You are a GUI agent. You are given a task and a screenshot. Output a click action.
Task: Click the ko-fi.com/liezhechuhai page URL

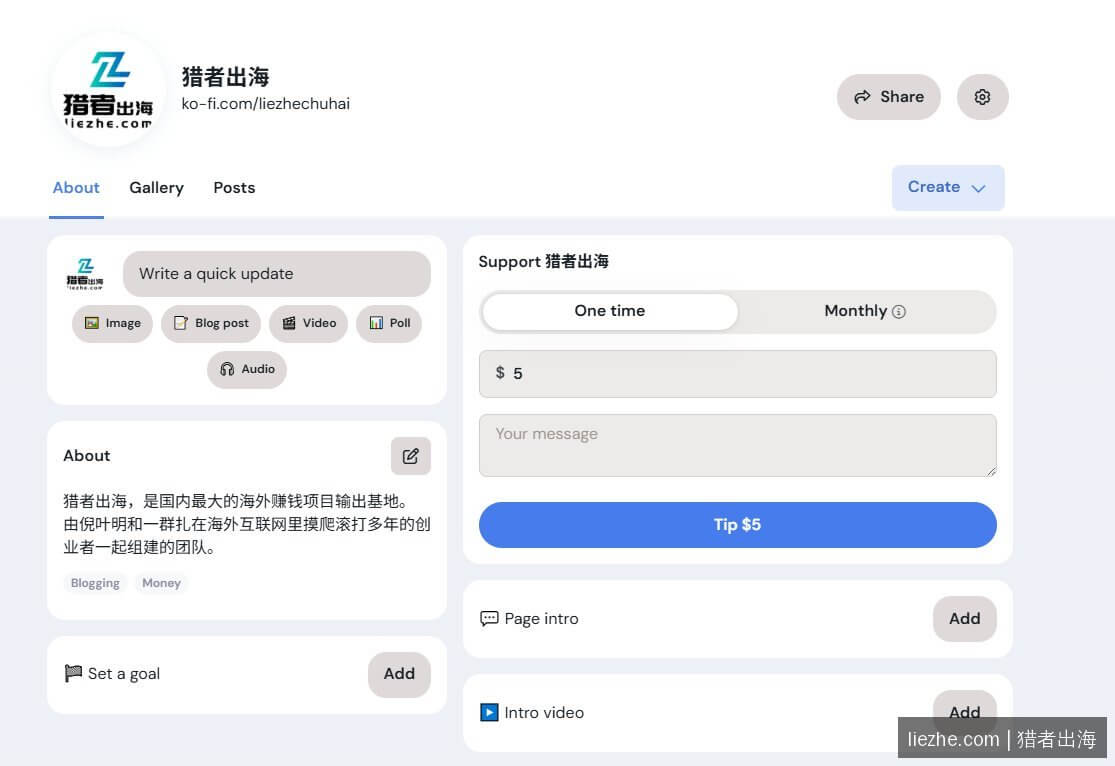click(265, 104)
